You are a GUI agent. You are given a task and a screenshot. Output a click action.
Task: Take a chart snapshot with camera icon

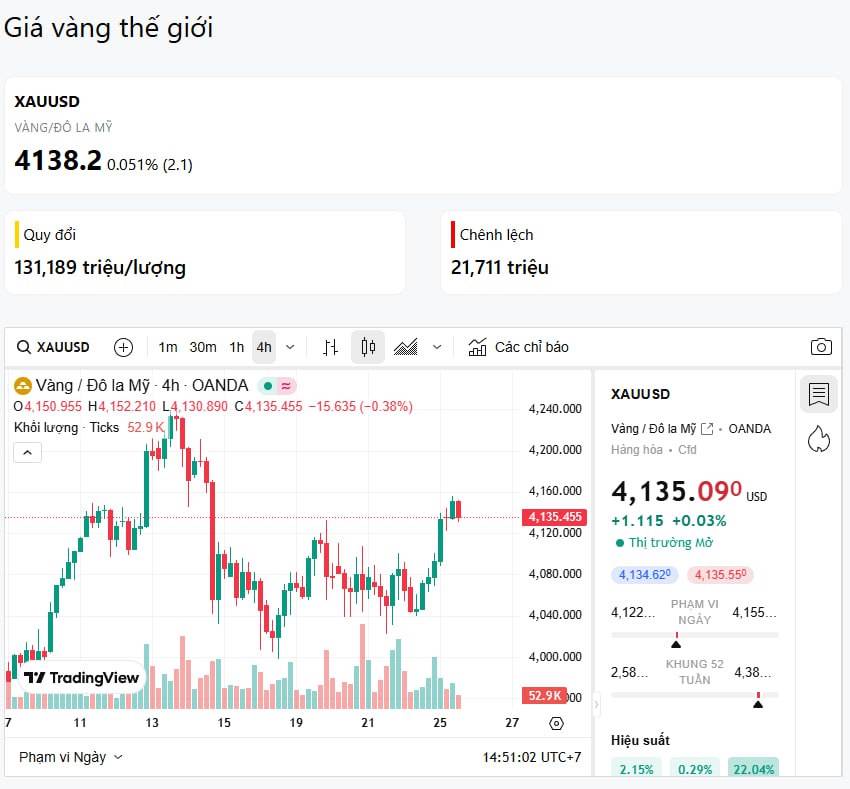click(x=821, y=347)
